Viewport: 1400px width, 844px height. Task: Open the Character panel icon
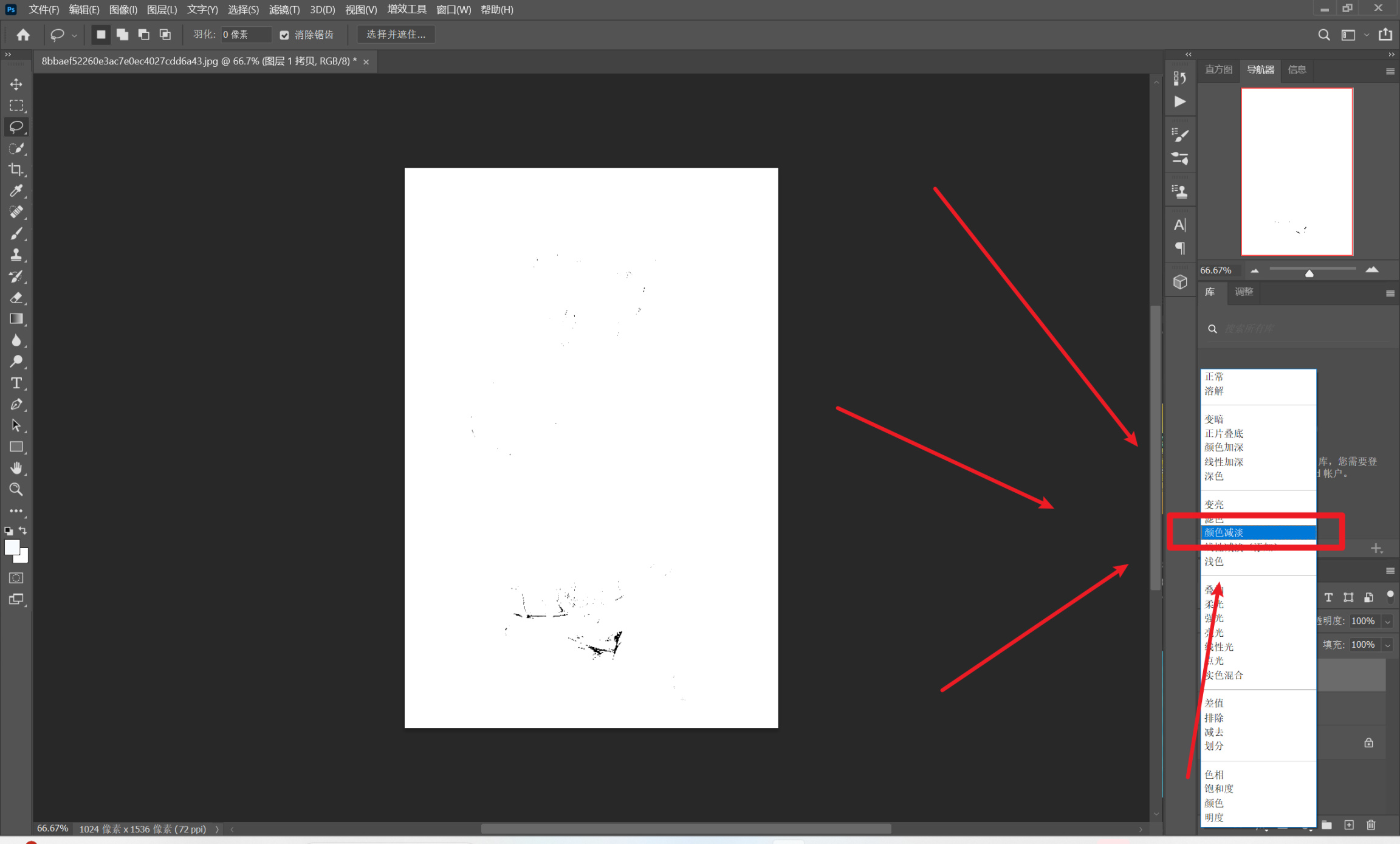point(1179,225)
